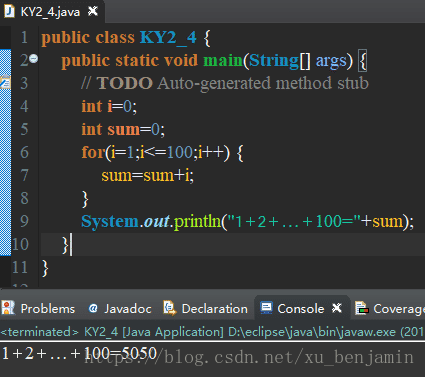425x377 pixels.
Task: Click args parameter in main signature
Action: (x=331, y=62)
